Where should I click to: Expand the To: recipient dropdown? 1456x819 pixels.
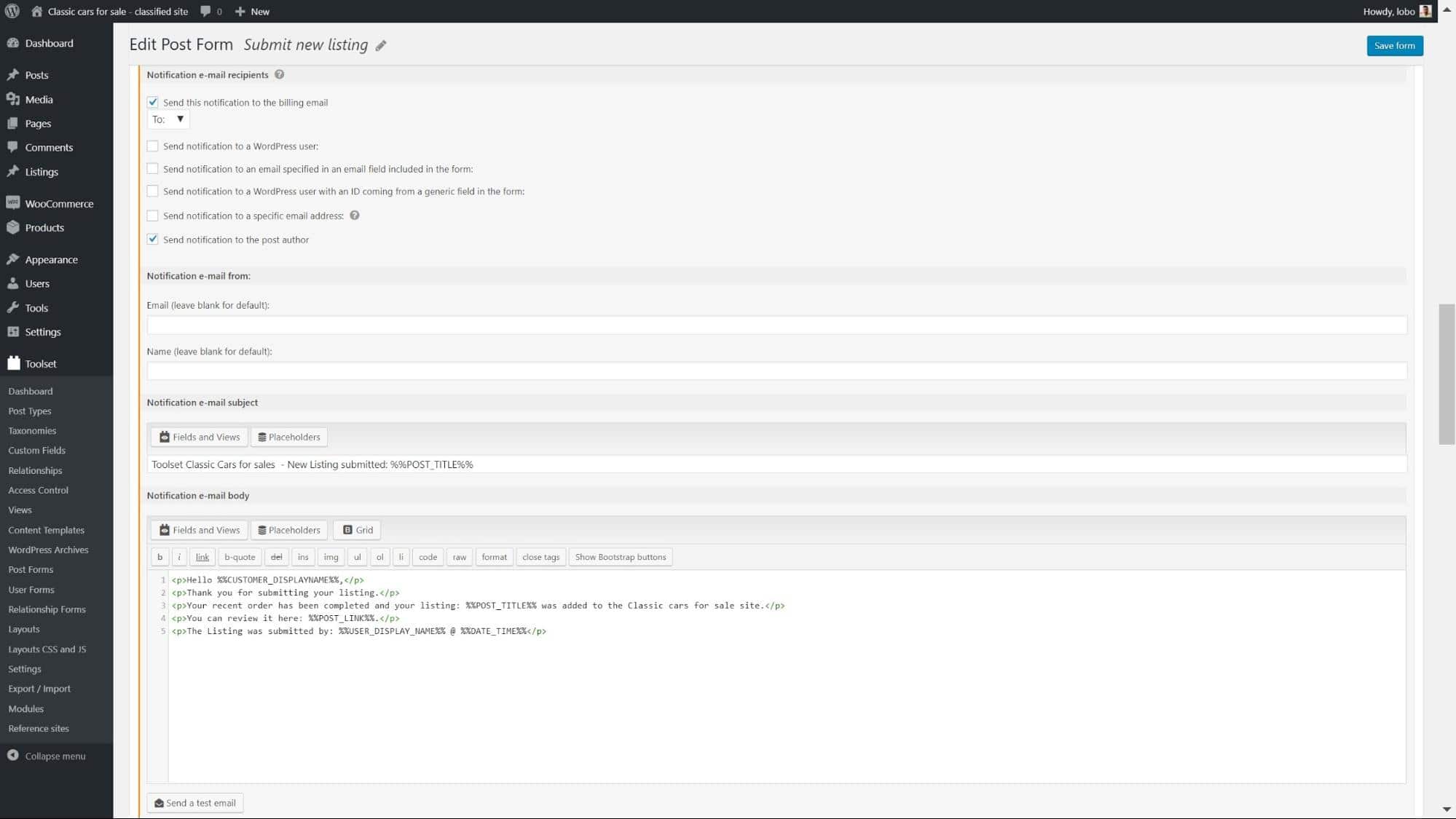(180, 119)
